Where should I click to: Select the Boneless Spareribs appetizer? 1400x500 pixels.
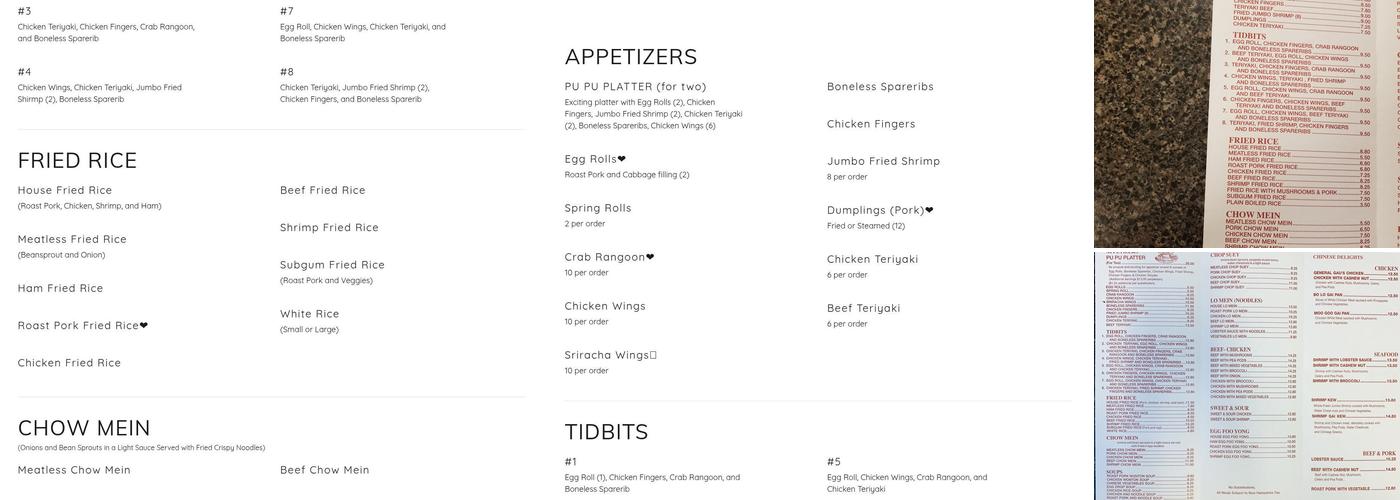click(880, 87)
